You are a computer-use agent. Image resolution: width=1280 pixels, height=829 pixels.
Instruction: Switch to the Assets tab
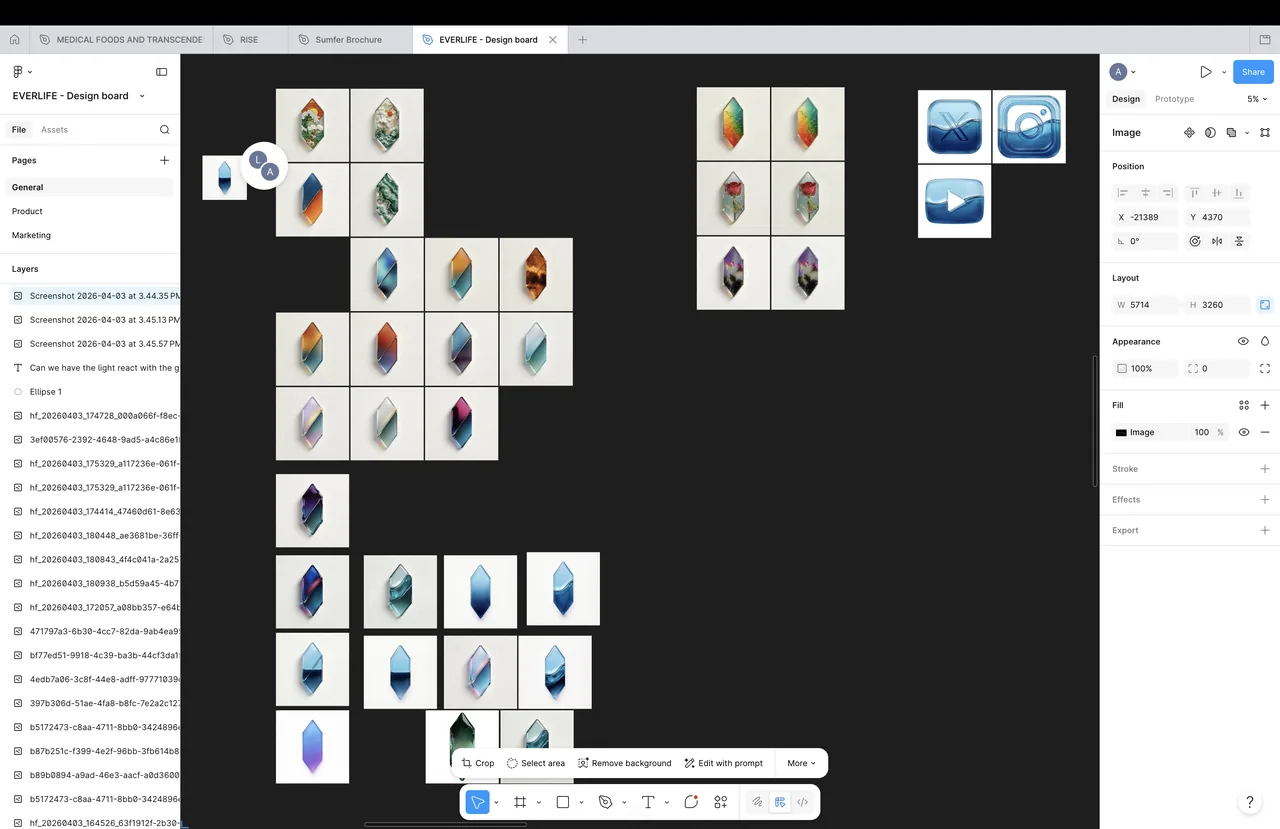[54, 130]
